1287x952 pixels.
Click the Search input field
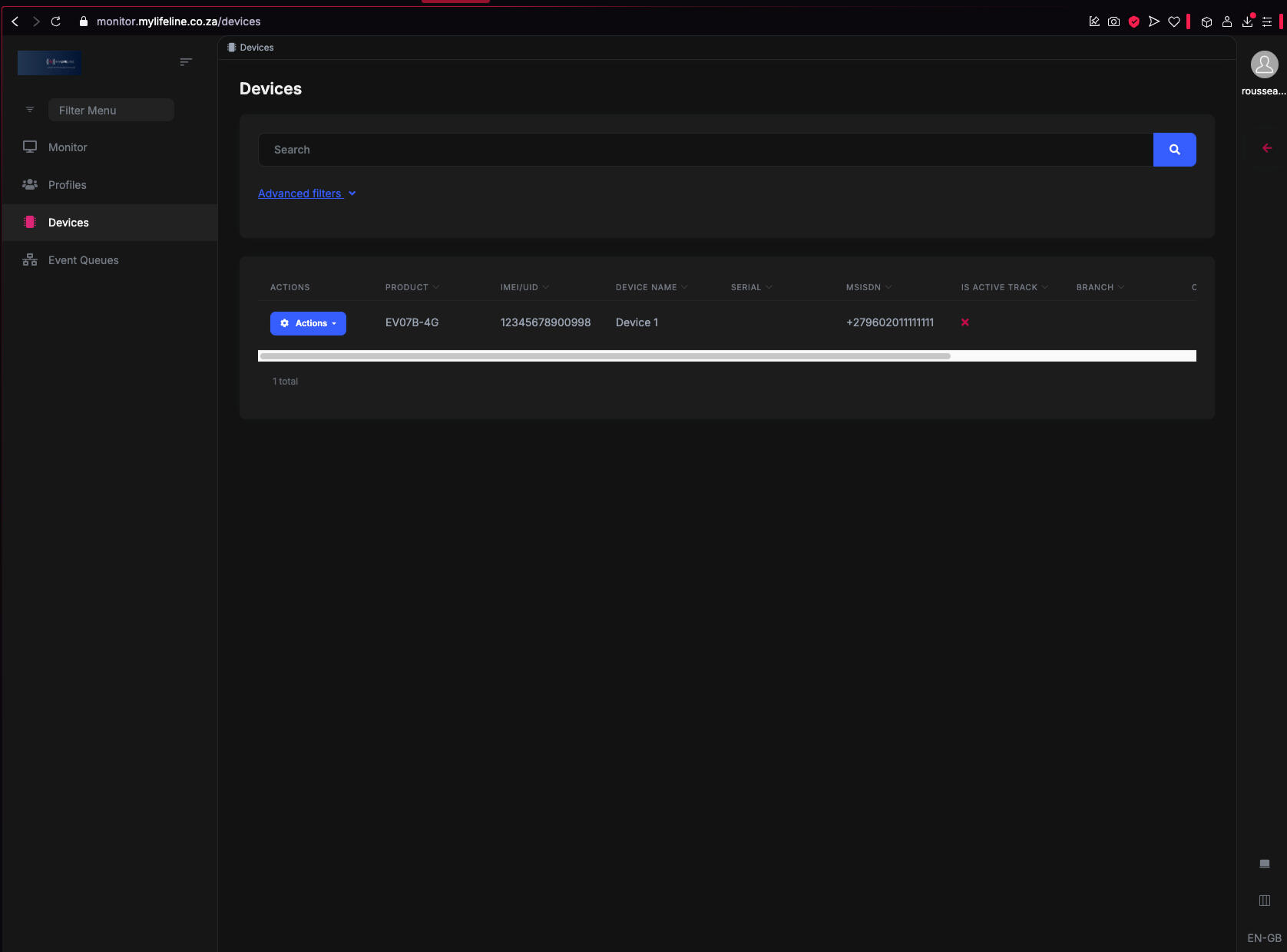705,150
